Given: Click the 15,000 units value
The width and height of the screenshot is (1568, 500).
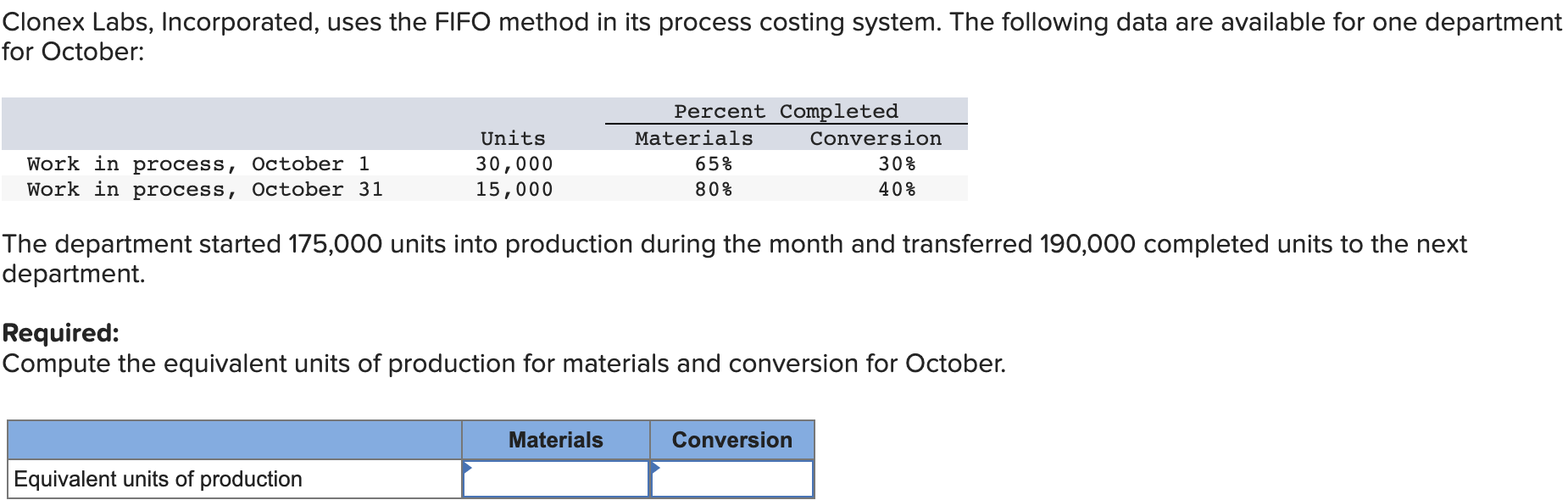Looking at the screenshot, I should (514, 189).
